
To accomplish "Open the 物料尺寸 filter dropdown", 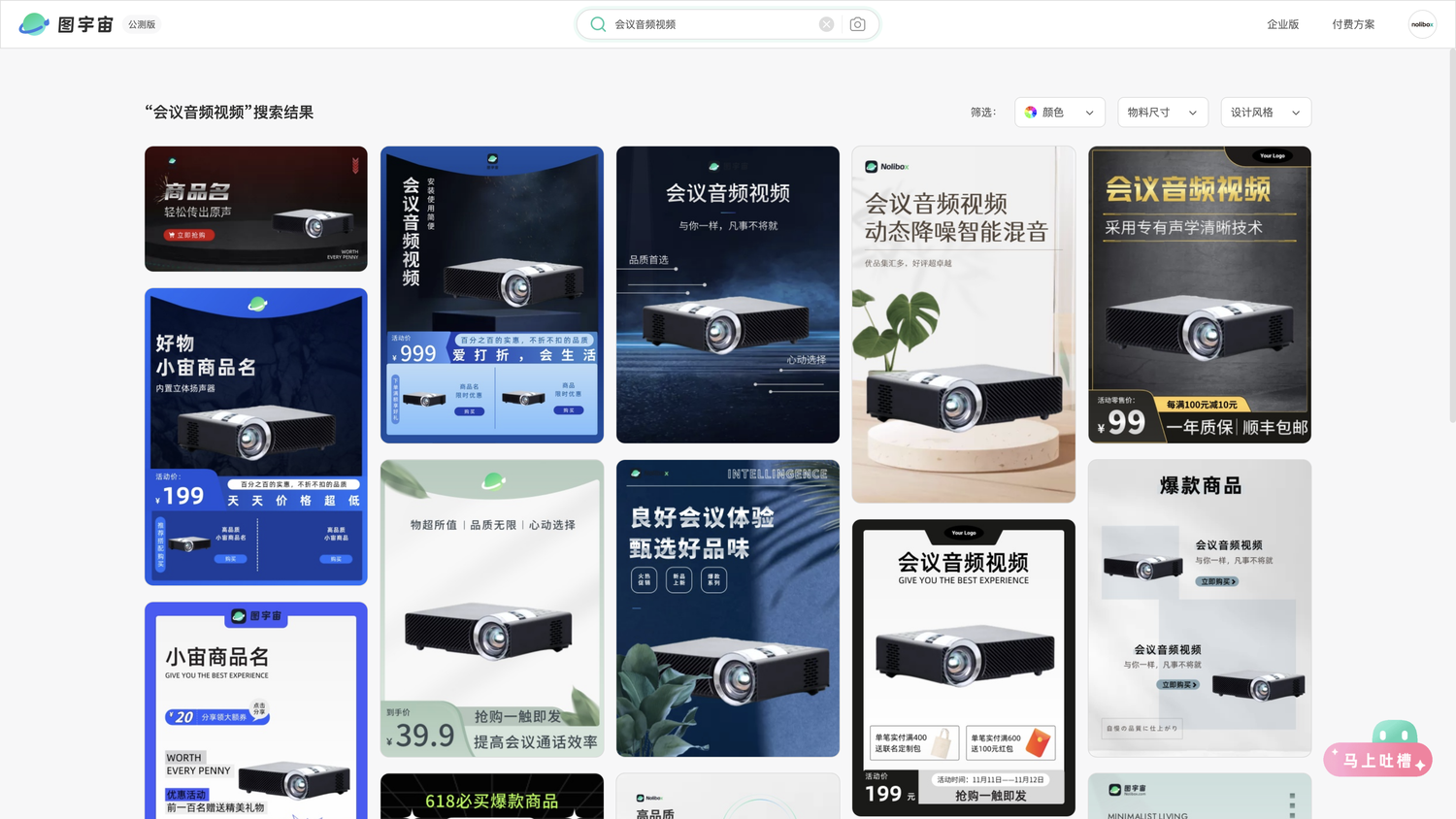I will (1163, 113).
